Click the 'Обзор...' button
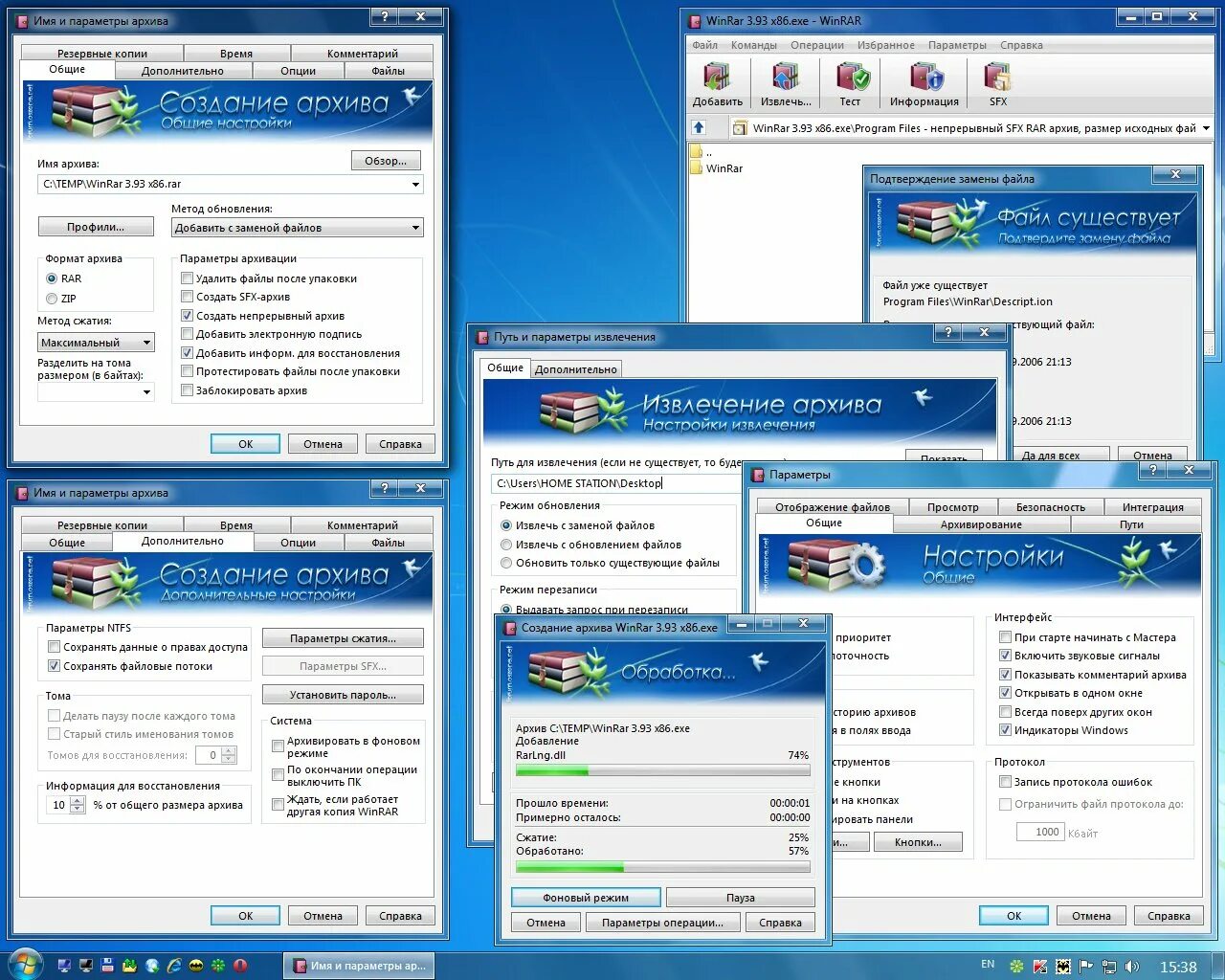This screenshot has width=1225, height=980. [x=386, y=161]
